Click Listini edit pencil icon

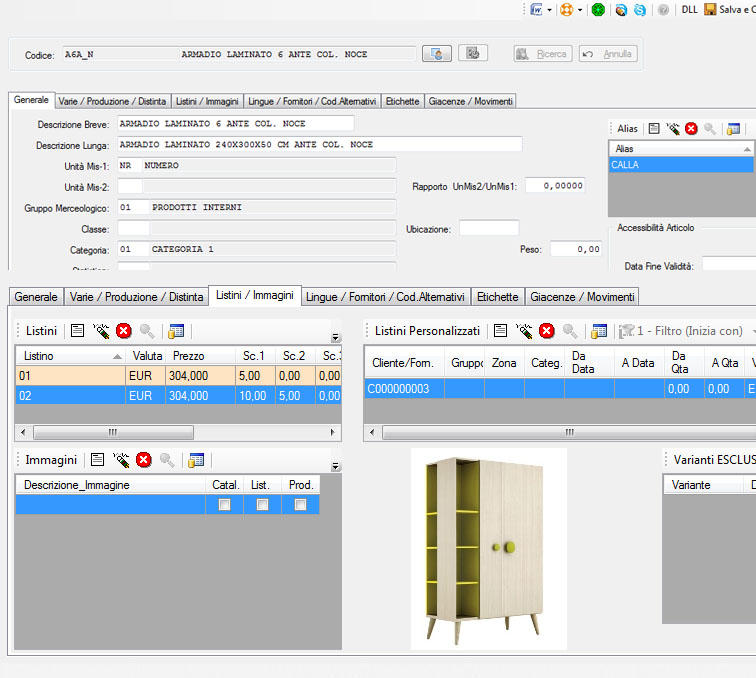point(101,331)
